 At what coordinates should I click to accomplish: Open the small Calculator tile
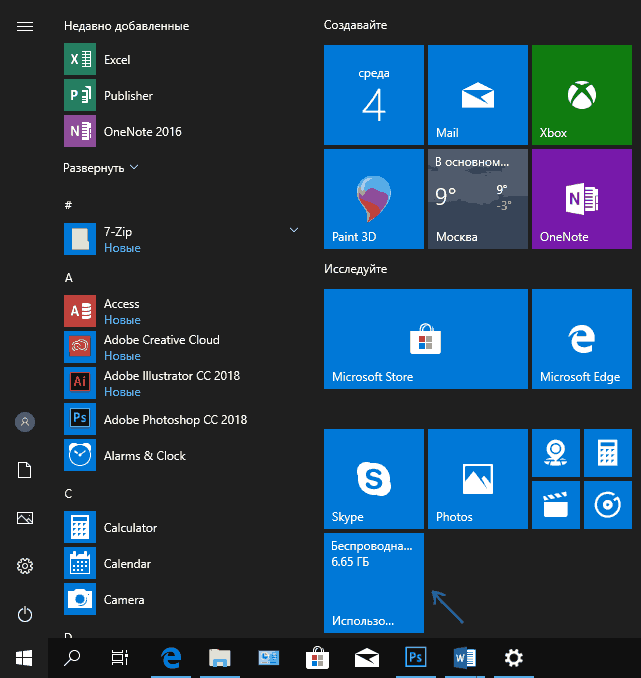click(608, 453)
